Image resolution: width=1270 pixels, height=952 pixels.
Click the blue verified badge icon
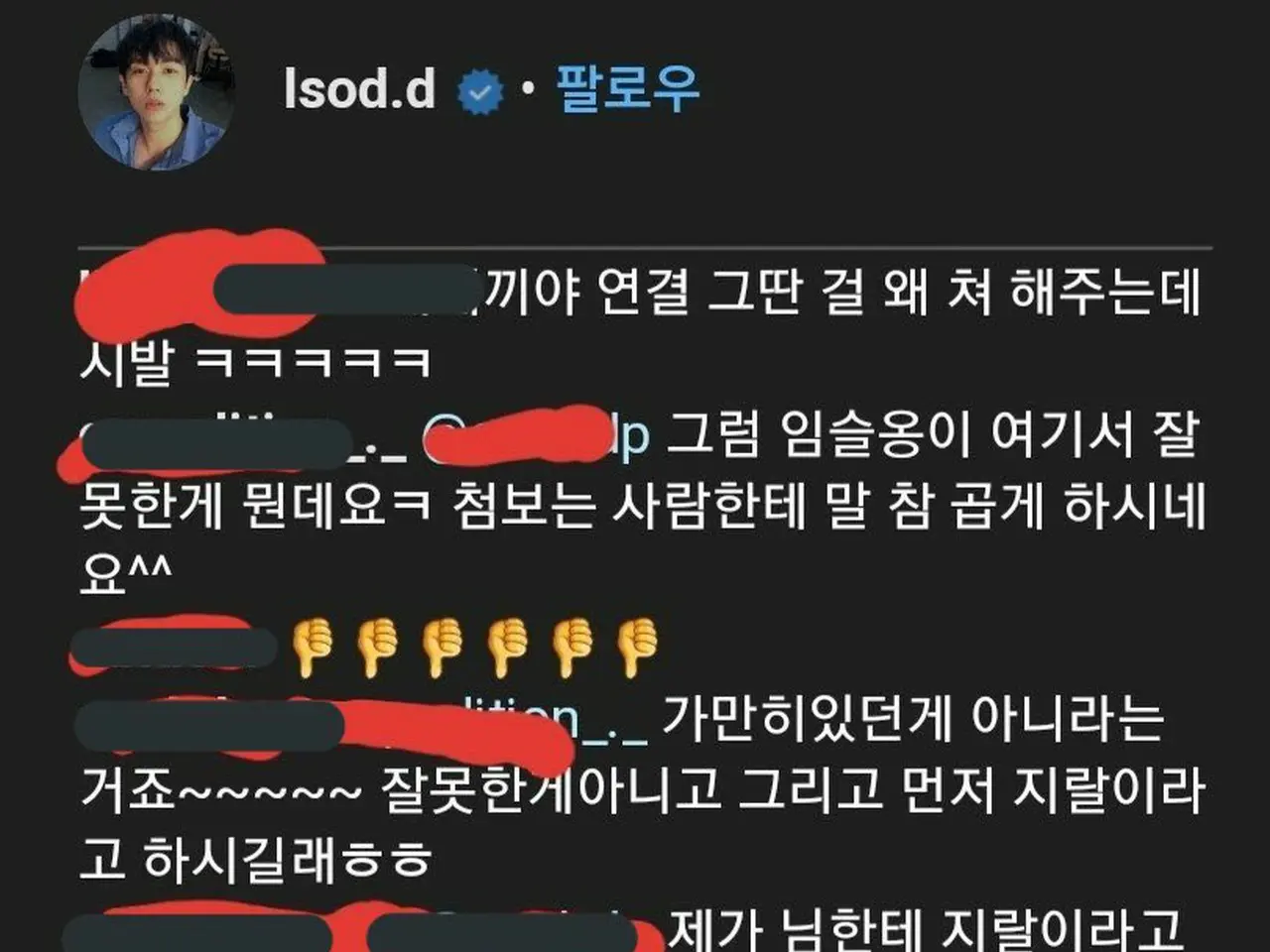pos(479,92)
